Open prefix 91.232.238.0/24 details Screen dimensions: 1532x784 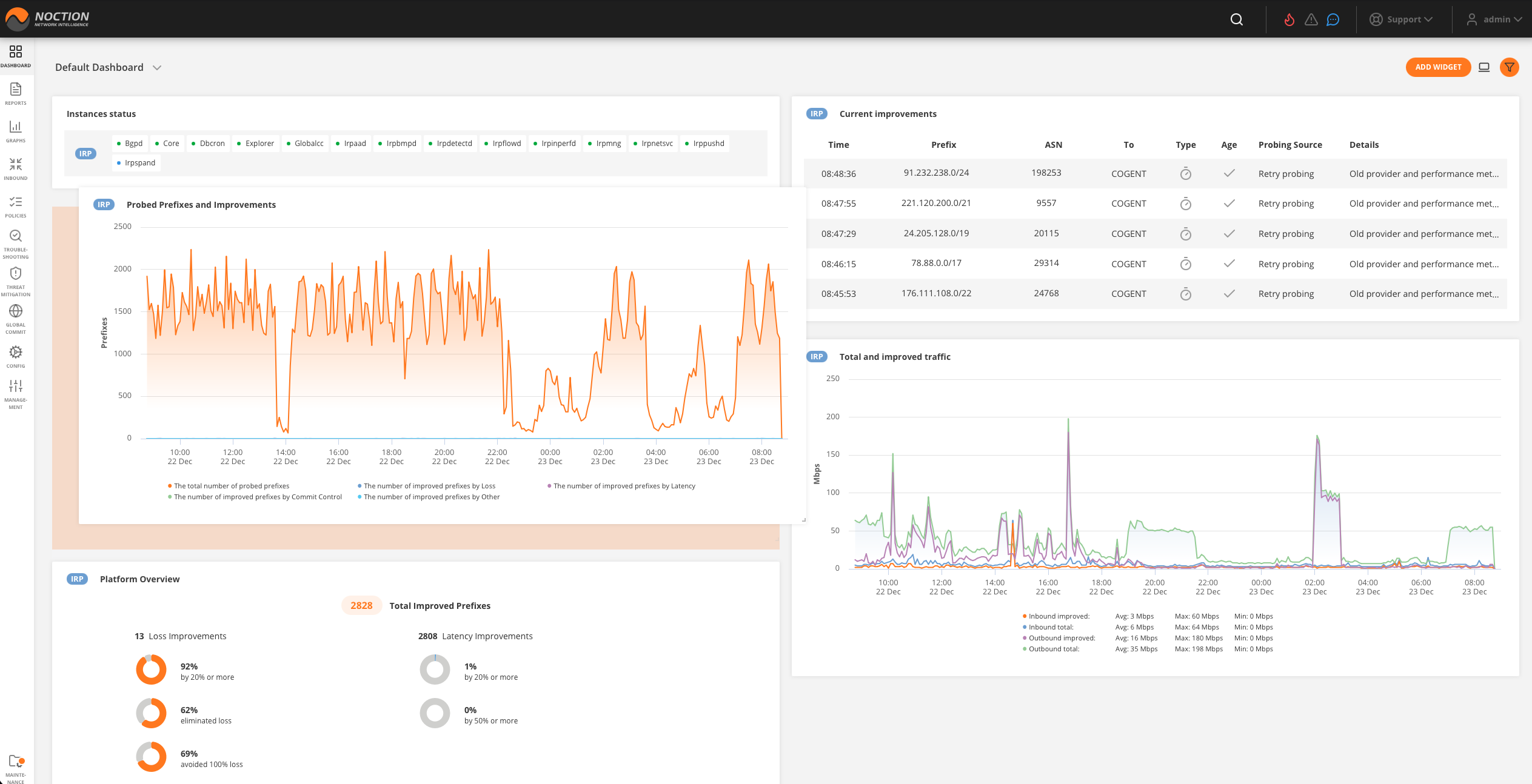[936, 173]
